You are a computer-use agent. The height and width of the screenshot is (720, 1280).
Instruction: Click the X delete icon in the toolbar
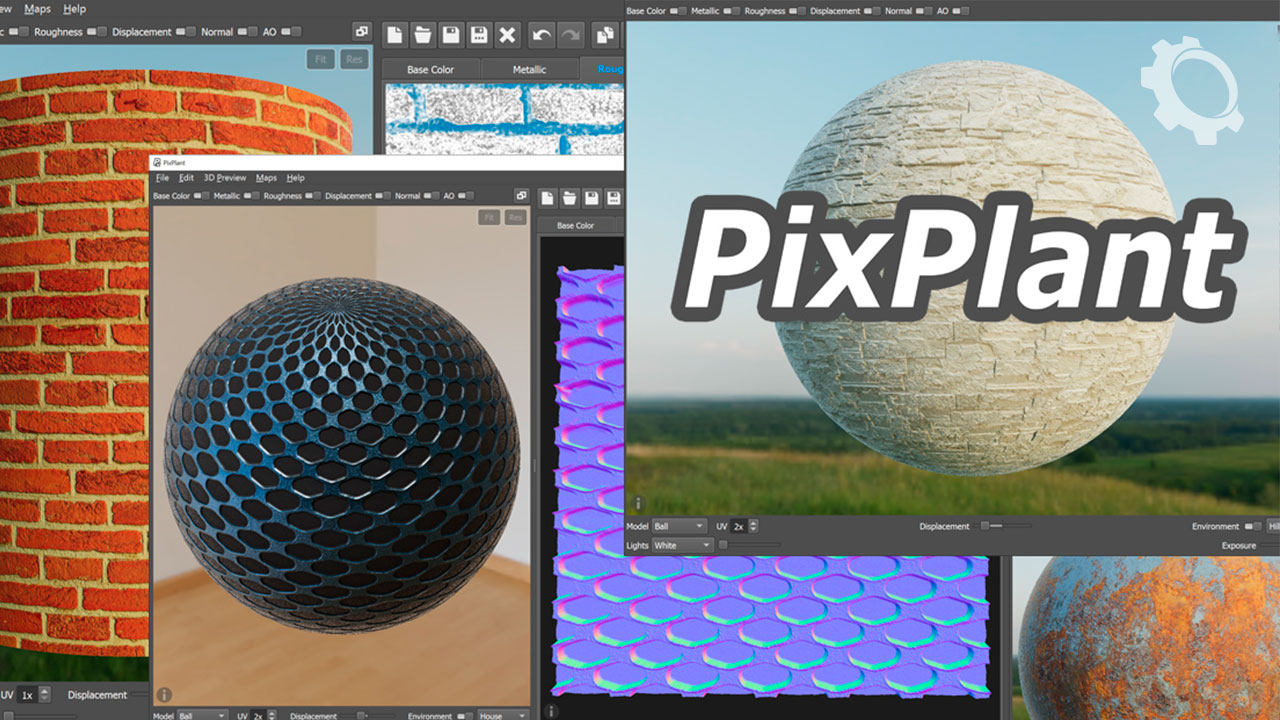coord(508,34)
